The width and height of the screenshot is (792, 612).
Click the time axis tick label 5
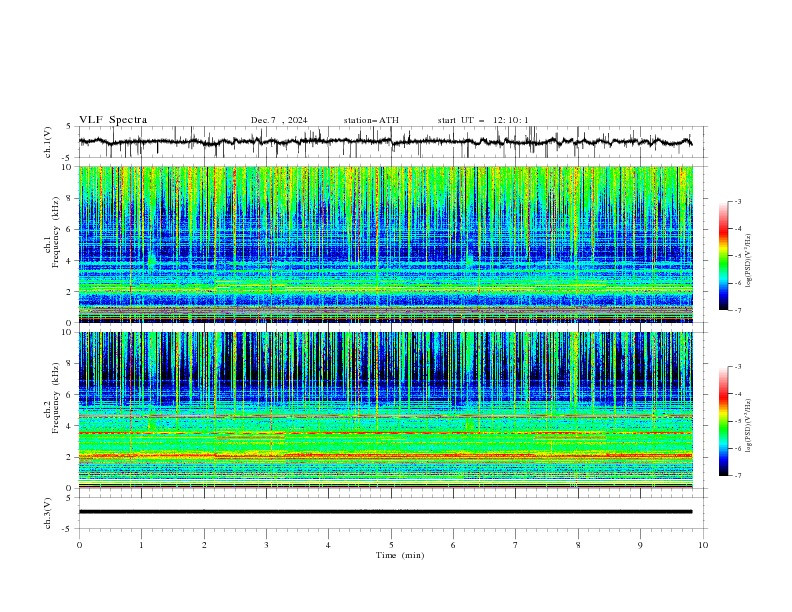[x=391, y=545]
